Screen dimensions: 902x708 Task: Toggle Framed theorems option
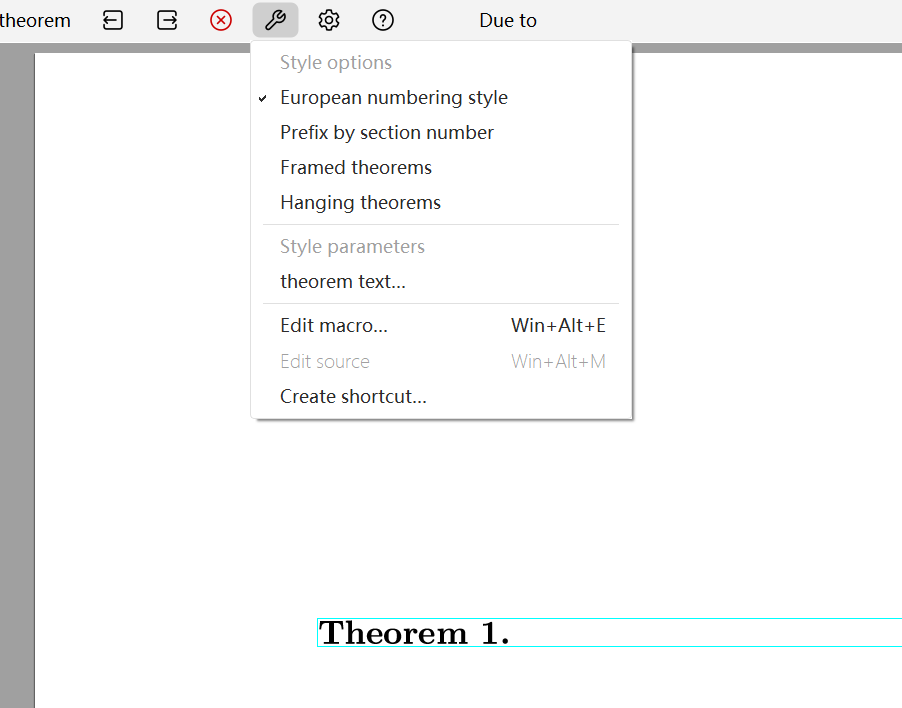tap(356, 168)
